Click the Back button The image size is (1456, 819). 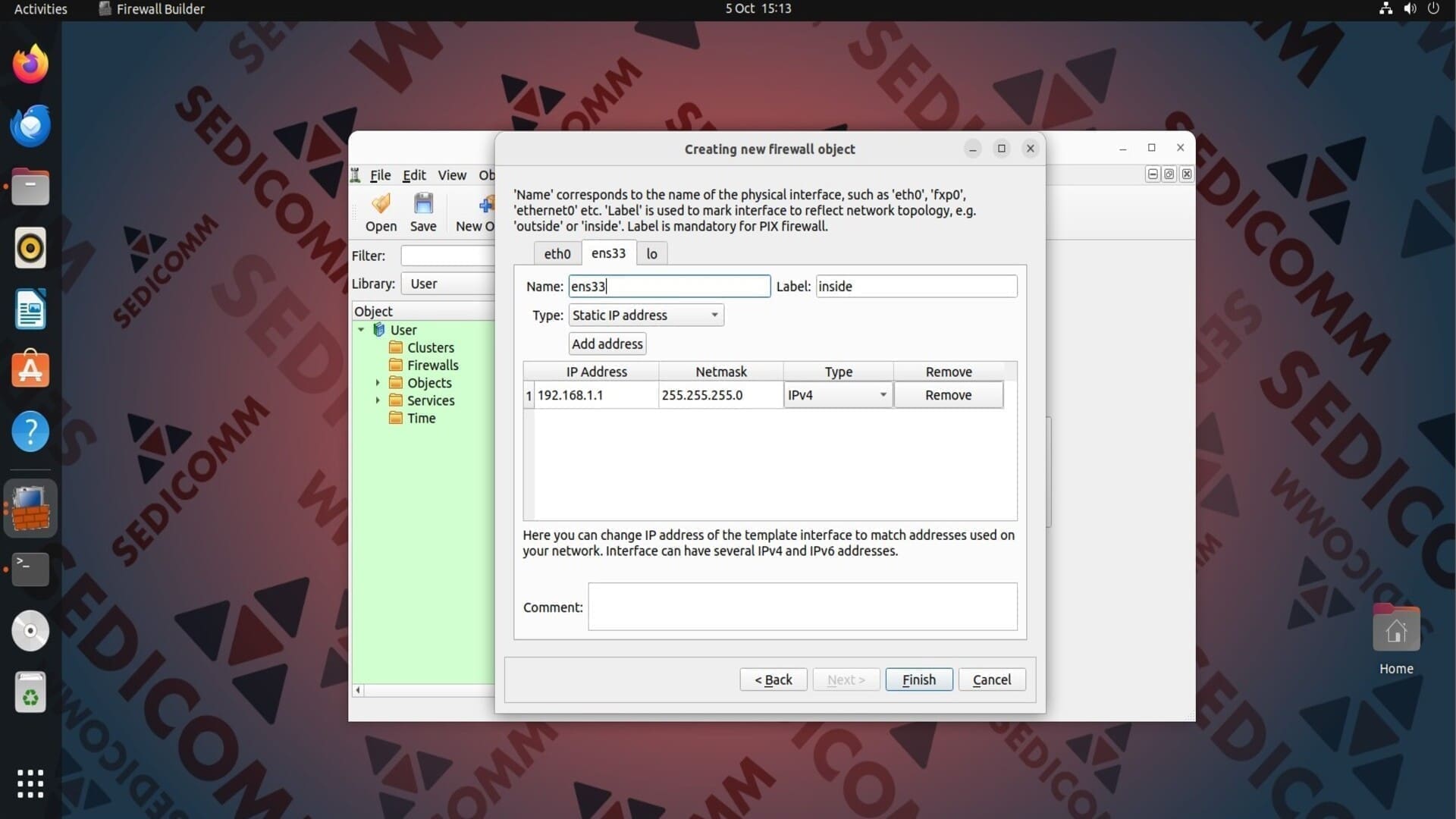click(x=773, y=679)
